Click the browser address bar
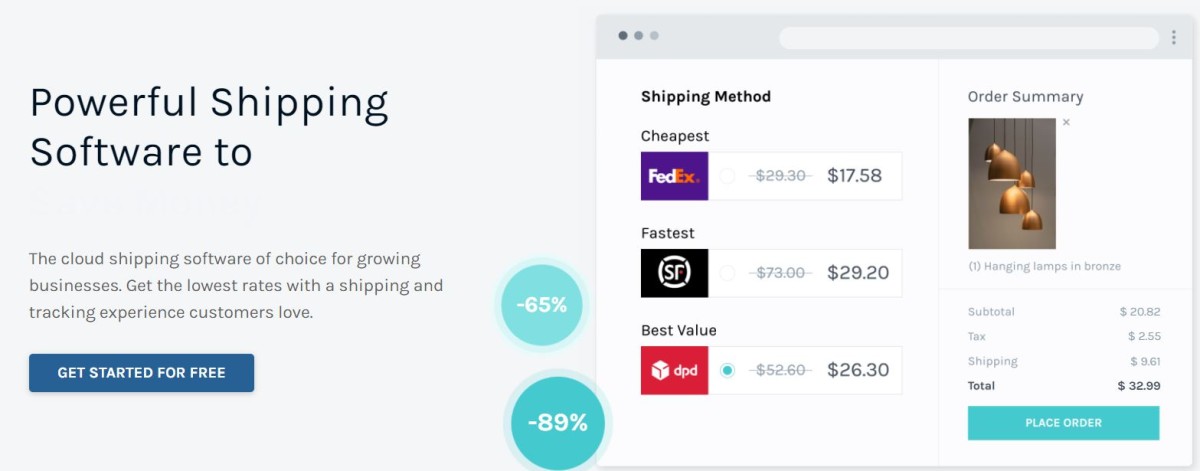The height and width of the screenshot is (471, 1200). [x=968, y=38]
